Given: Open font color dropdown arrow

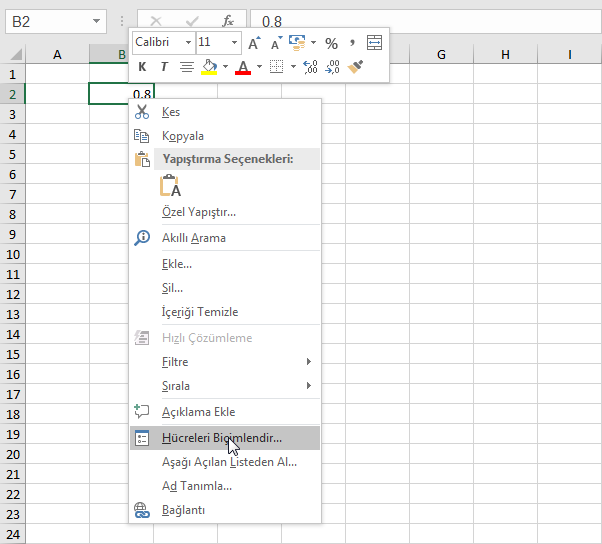Looking at the screenshot, I should point(260,67).
